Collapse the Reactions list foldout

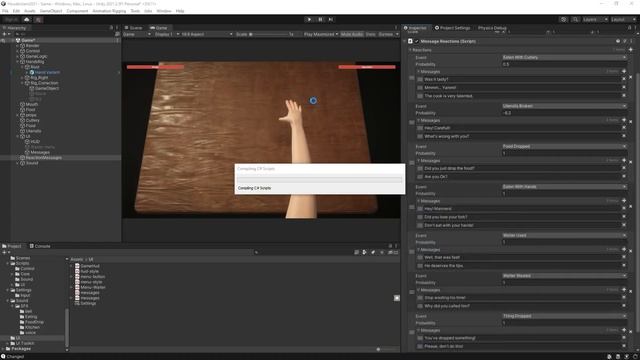pyautogui.click(x=410, y=50)
